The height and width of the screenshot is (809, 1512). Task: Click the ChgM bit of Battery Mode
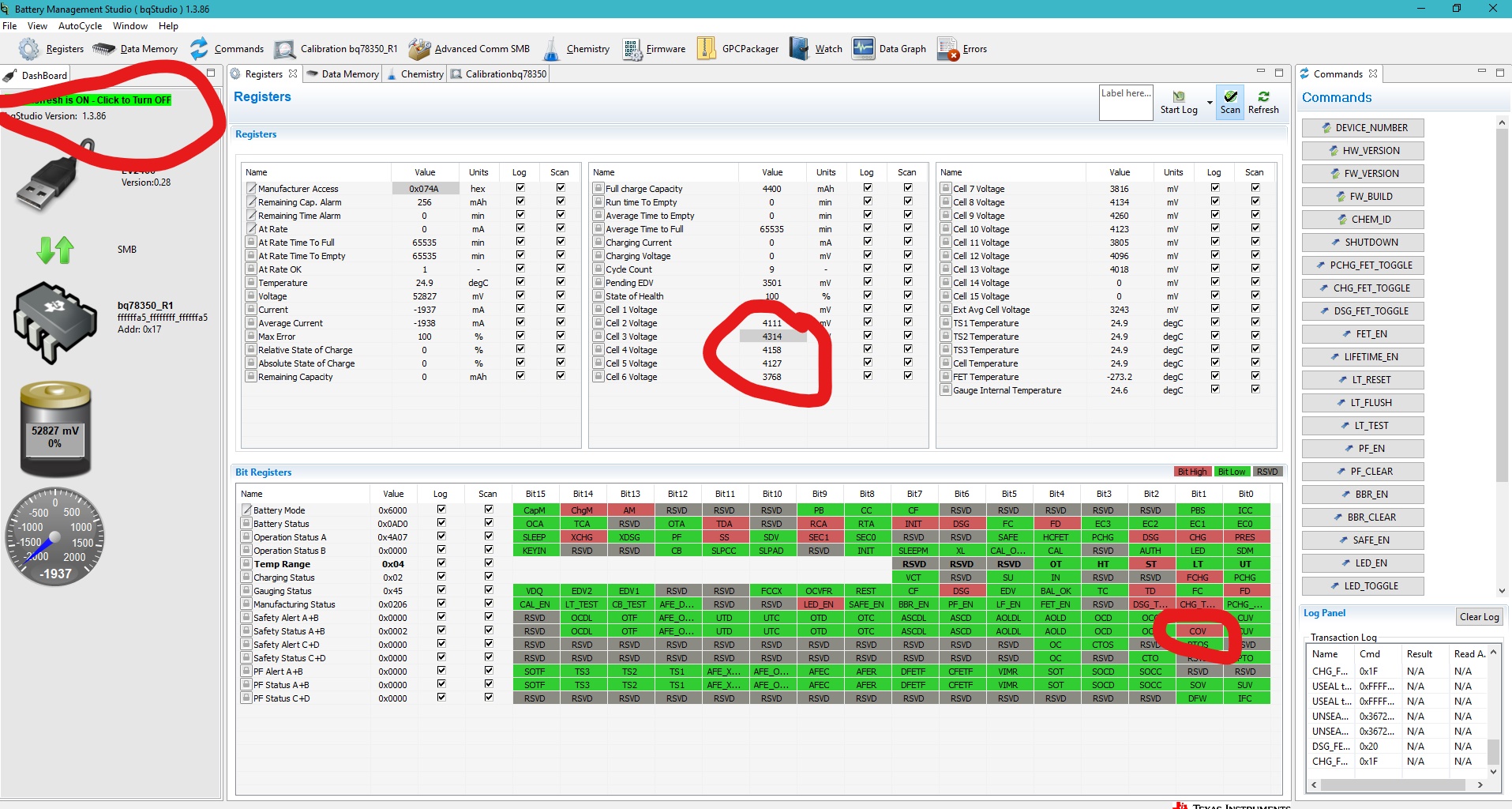tap(582, 510)
